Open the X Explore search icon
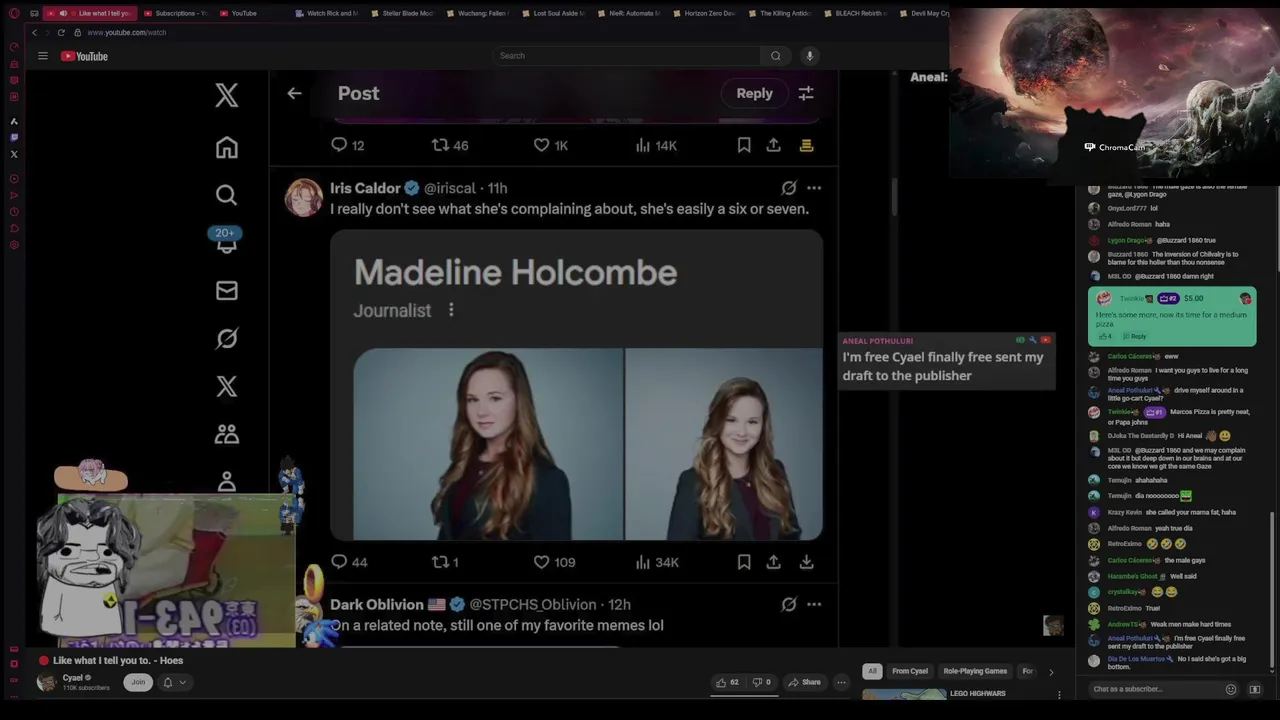 [x=227, y=195]
